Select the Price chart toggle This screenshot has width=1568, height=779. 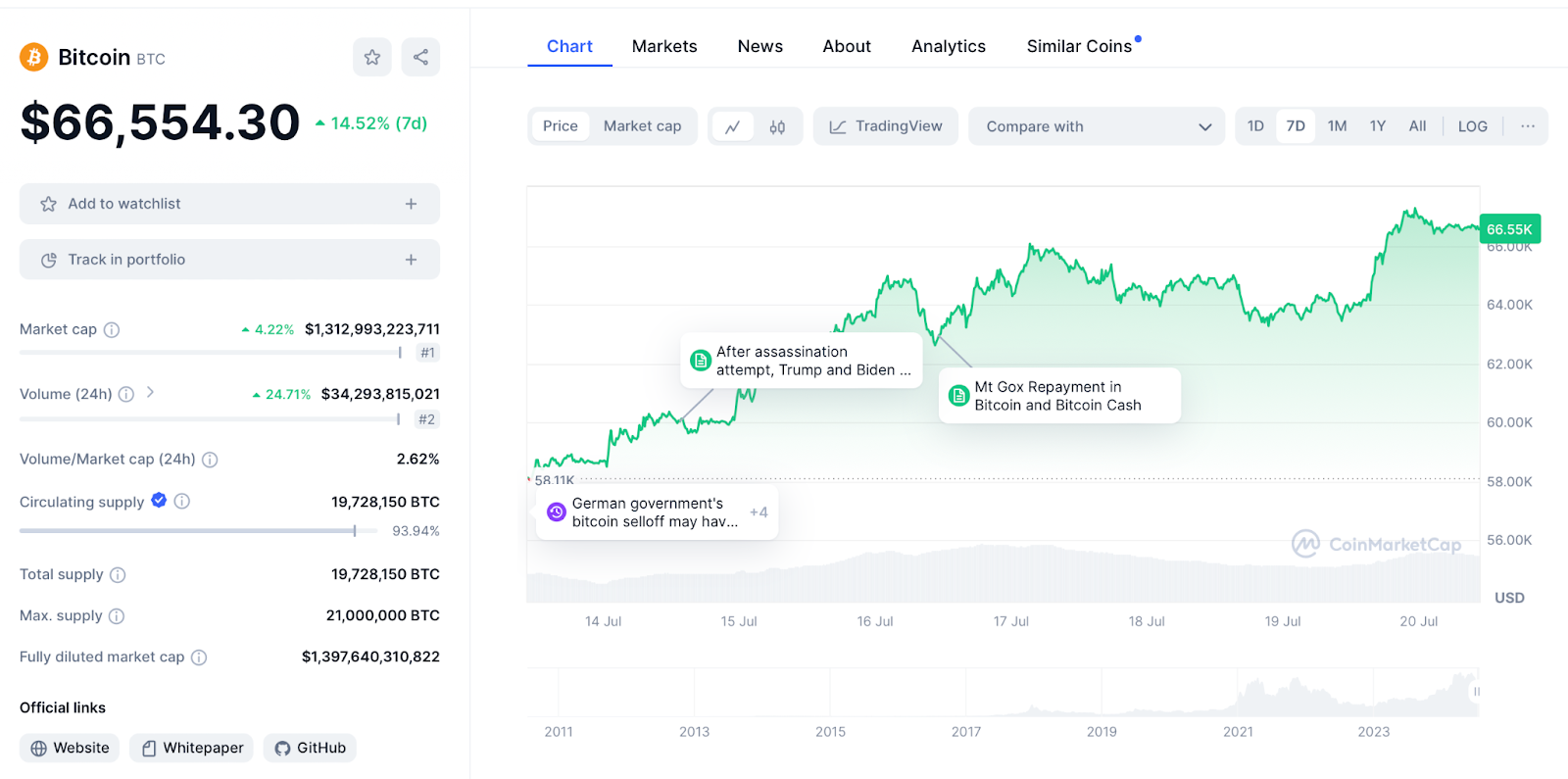(x=561, y=126)
